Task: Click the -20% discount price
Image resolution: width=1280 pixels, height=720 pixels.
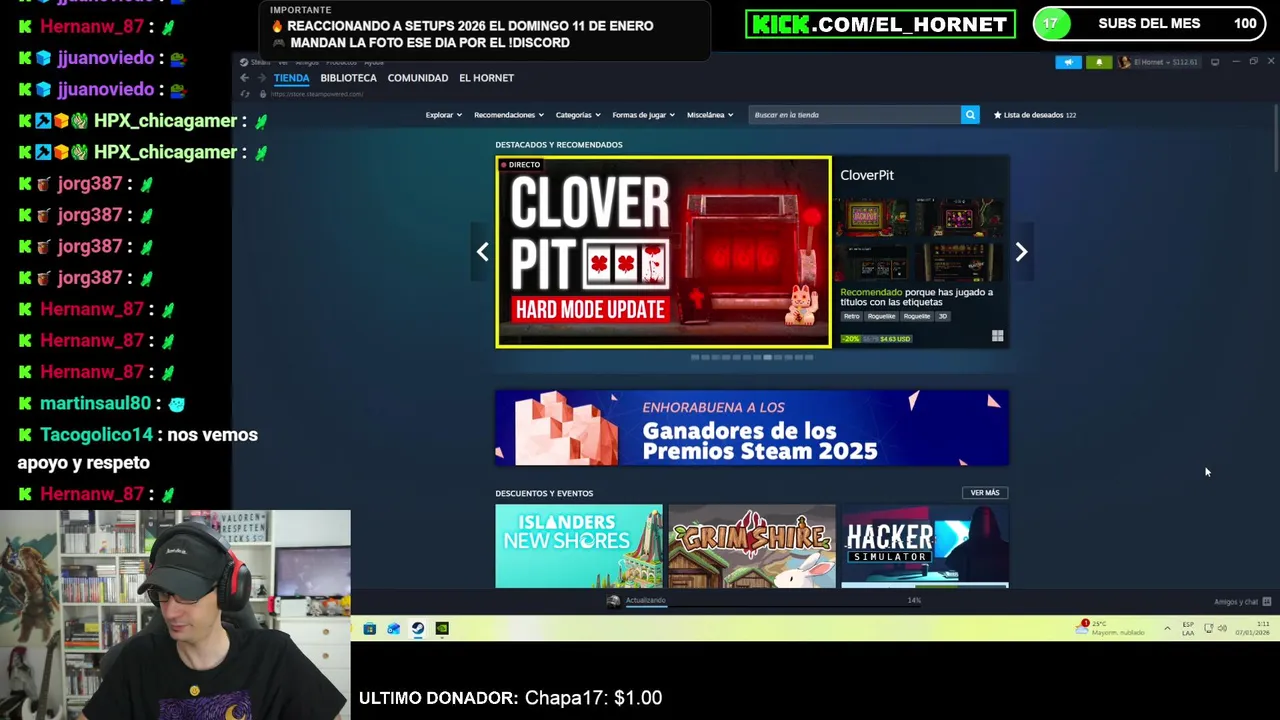Action: click(876, 338)
